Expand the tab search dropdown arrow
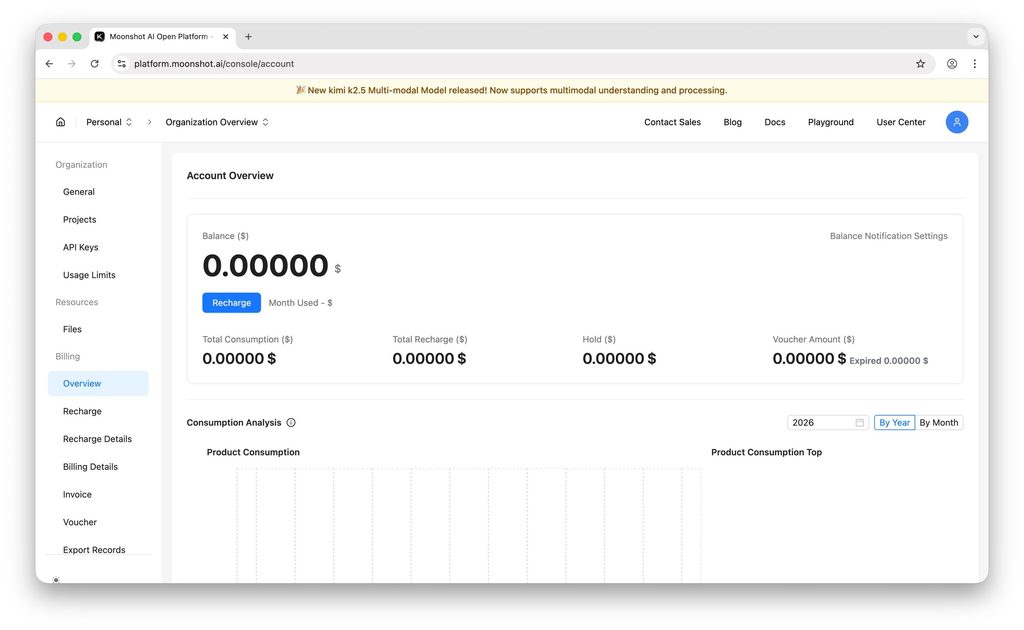This screenshot has height=630, width=1024. pyautogui.click(x=976, y=37)
